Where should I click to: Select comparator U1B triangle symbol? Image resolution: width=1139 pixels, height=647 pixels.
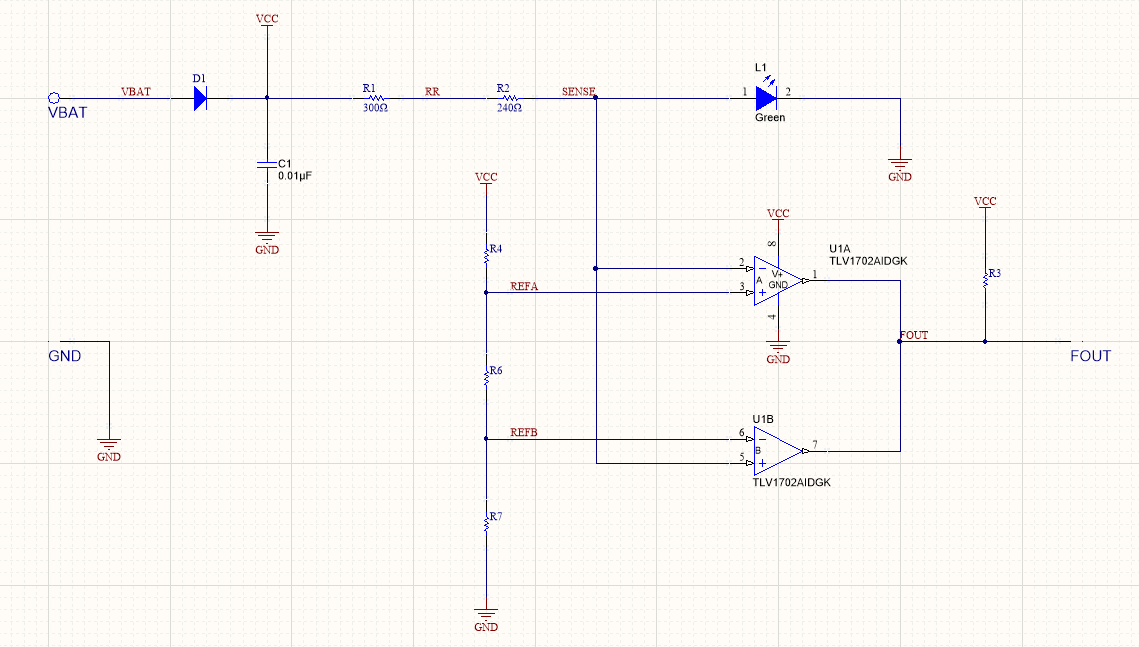point(777,451)
